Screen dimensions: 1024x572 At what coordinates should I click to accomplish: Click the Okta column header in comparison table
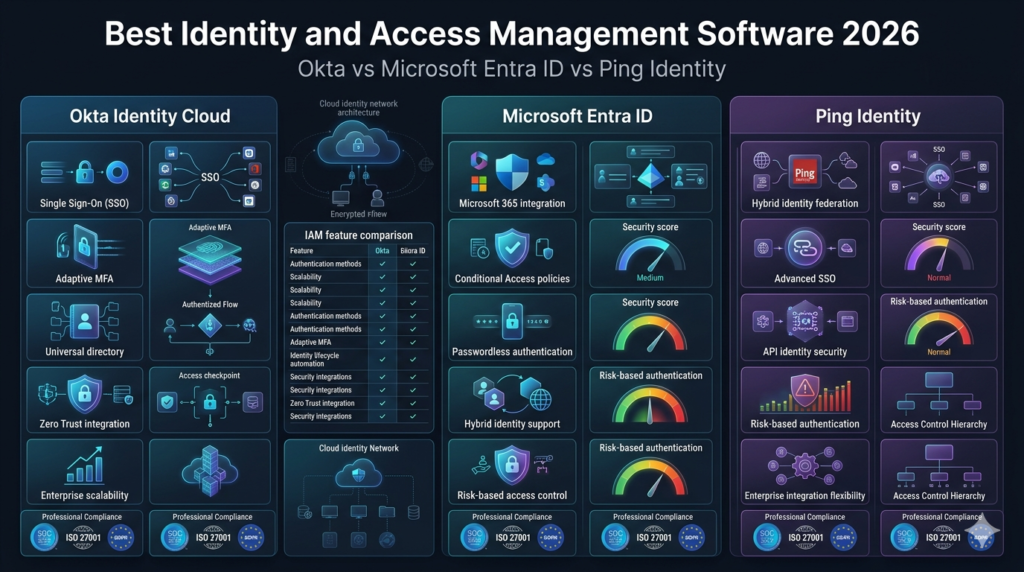click(382, 251)
